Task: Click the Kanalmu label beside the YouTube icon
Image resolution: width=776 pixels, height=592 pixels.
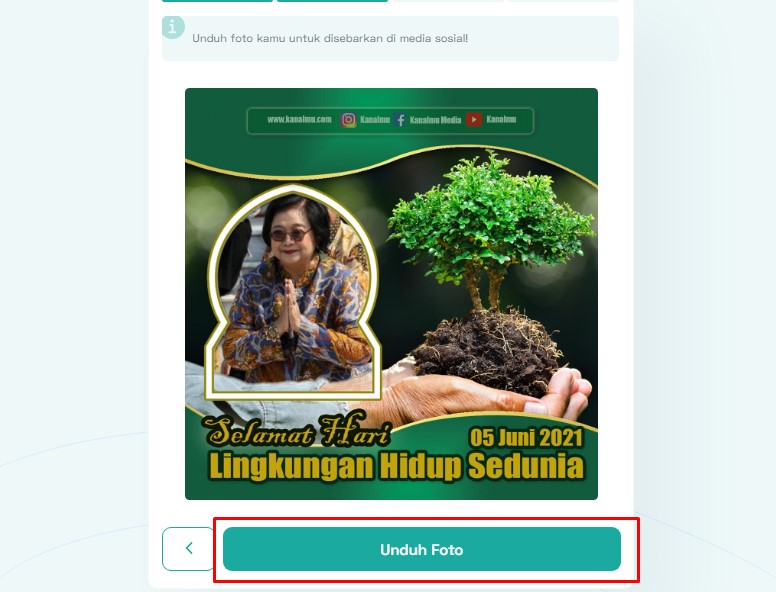Action: (501, 119)
